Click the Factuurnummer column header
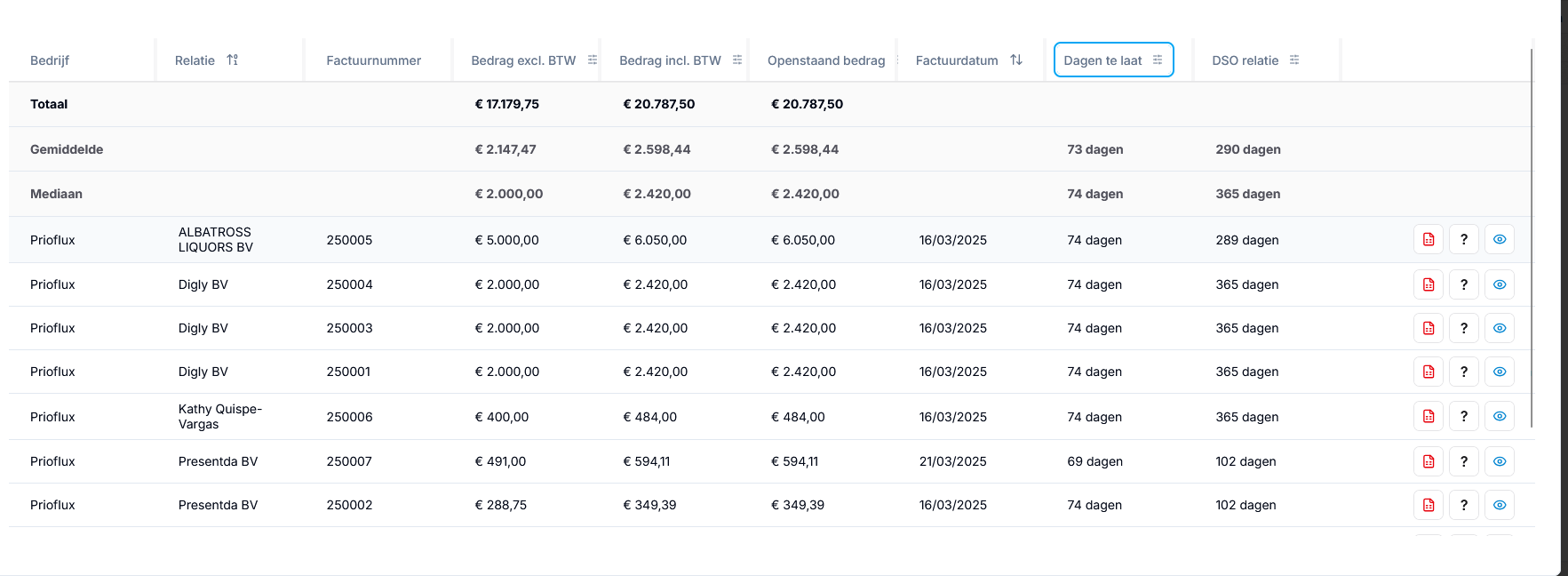Viewport: 1568px width, 576px height. click(374, 60)
